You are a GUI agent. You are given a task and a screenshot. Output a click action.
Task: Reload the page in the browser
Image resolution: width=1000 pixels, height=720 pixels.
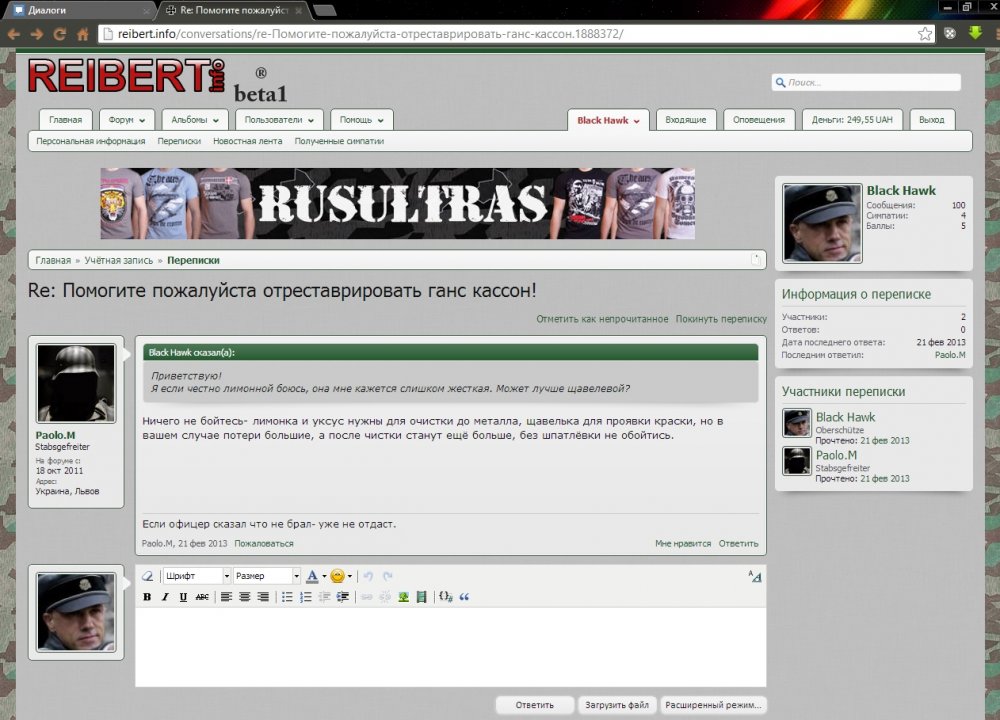click(x=59, y=34)
